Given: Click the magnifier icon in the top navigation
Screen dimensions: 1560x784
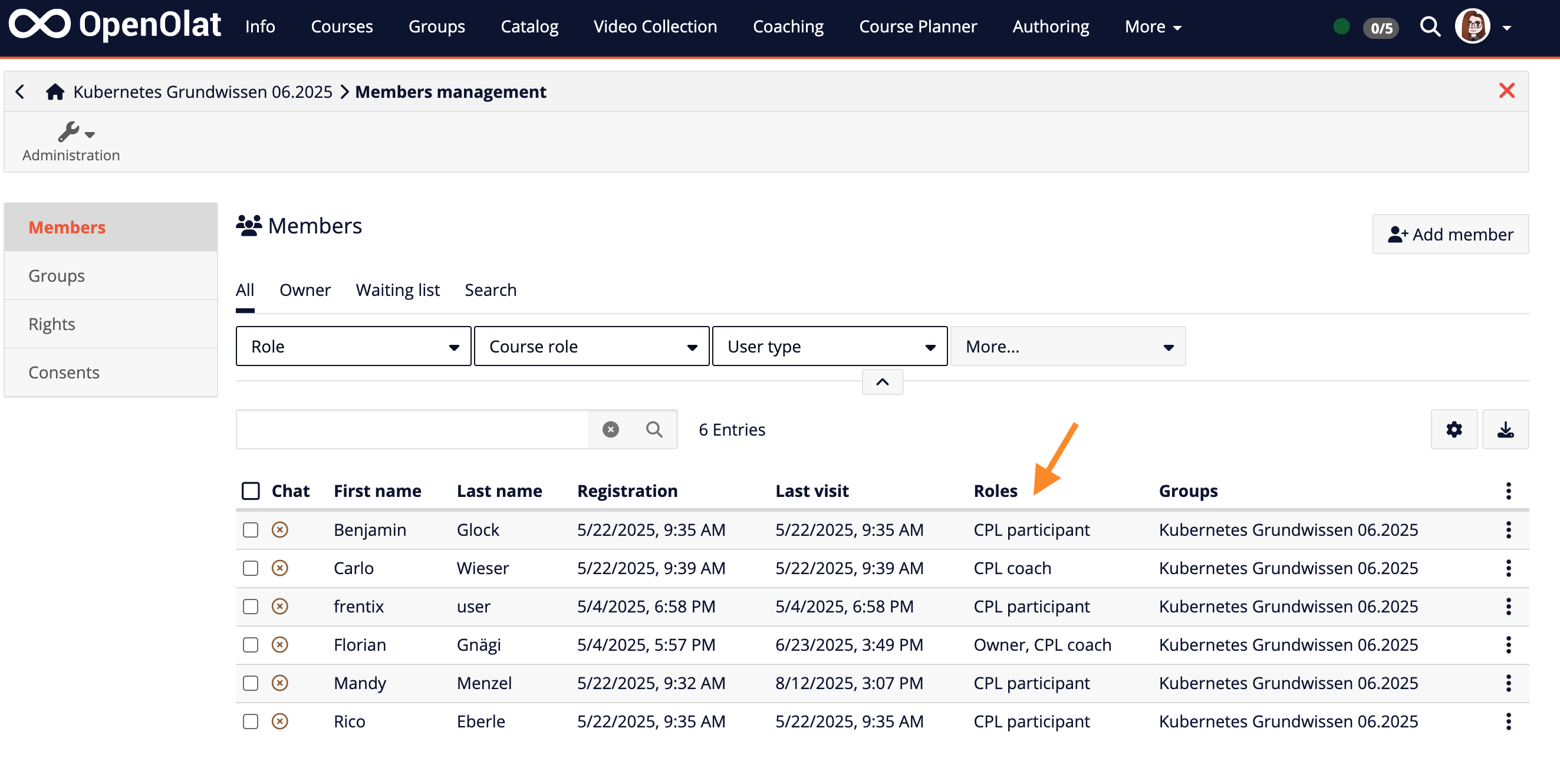Looking at the screenshot, I should [1430, 27].
